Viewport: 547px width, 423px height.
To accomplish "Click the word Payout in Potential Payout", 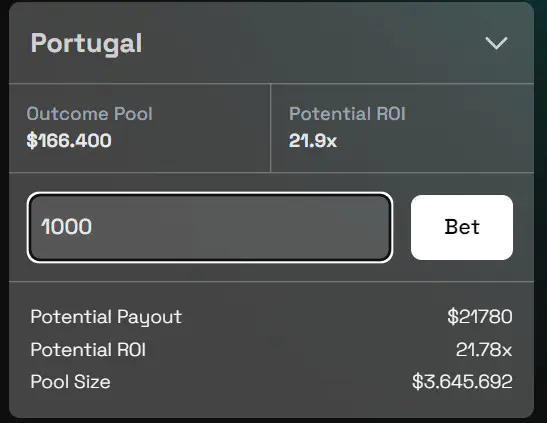I will (149, 318).
